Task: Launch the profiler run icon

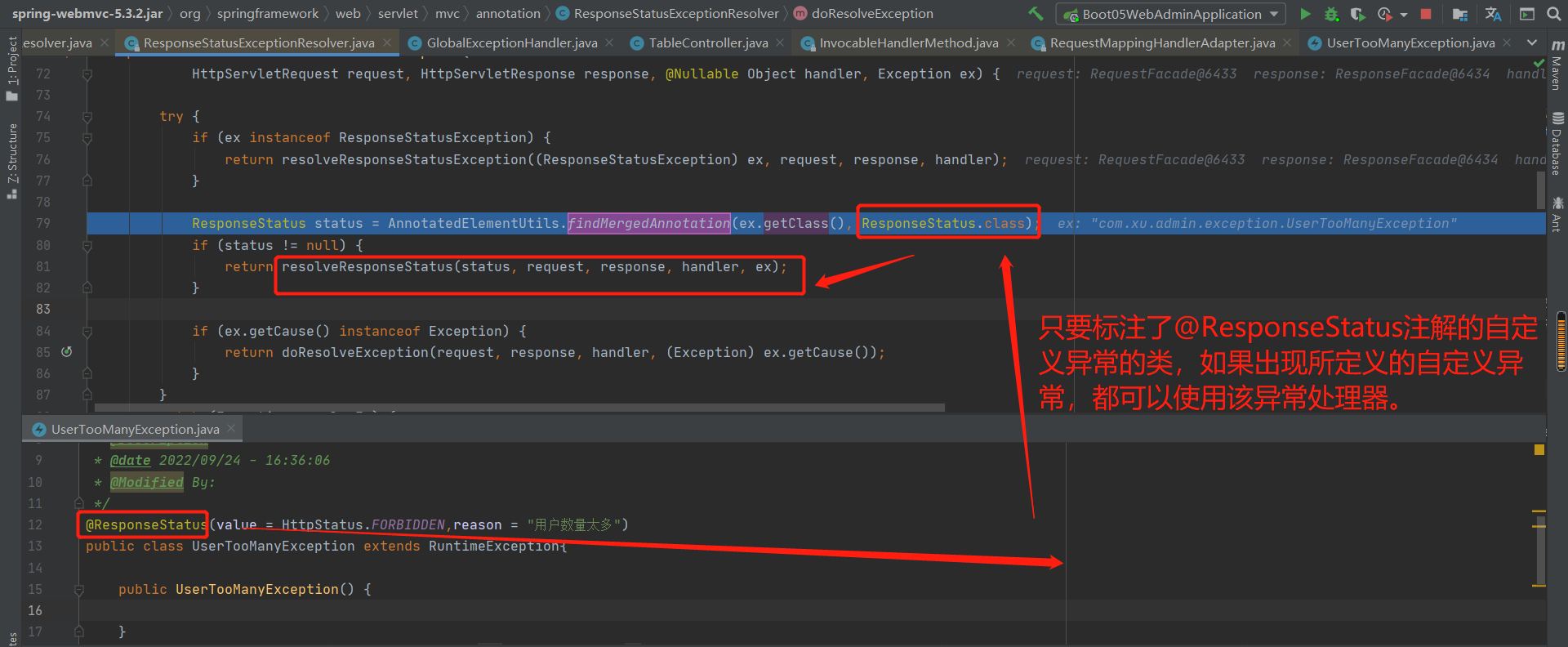Action: [x=1384, y=14]
